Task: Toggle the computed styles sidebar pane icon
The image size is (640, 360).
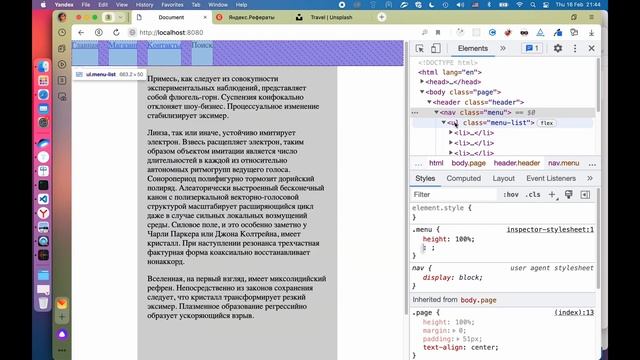Action: tap(585, 195)
